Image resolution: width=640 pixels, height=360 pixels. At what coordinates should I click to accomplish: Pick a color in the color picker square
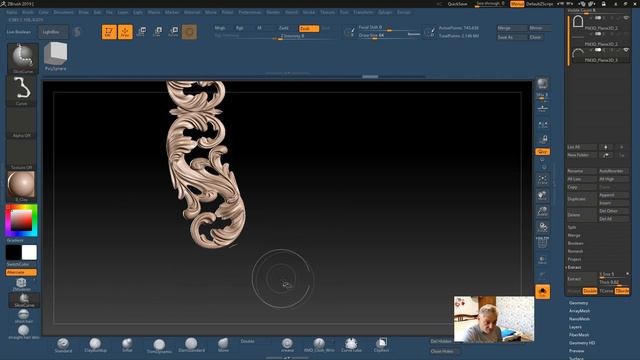(21, 220)
